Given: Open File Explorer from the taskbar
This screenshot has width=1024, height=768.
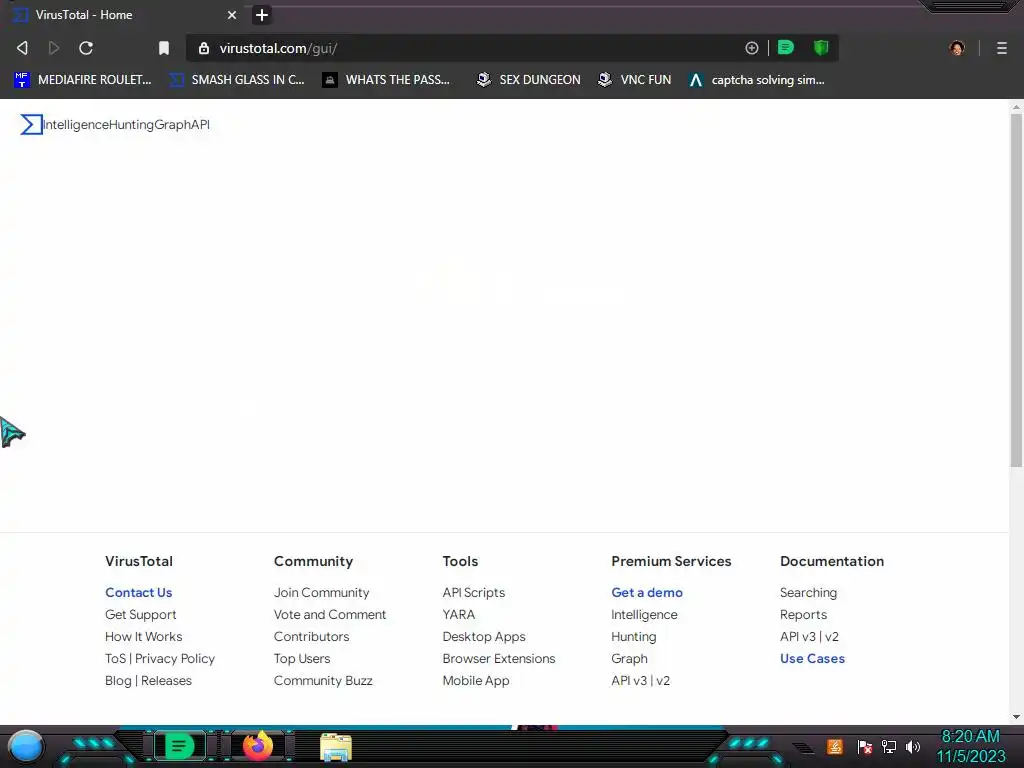Looking at the screenshot, I should click(336, 746).
